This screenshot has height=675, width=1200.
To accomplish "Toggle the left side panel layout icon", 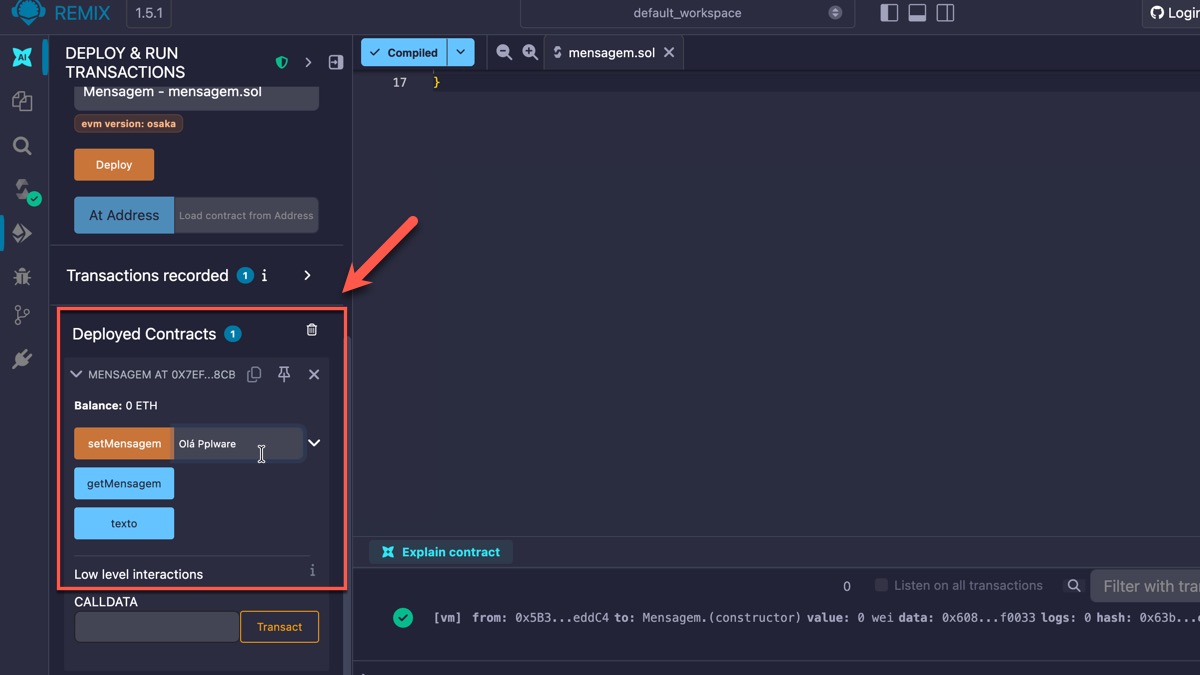I will [x=889, y=13].
